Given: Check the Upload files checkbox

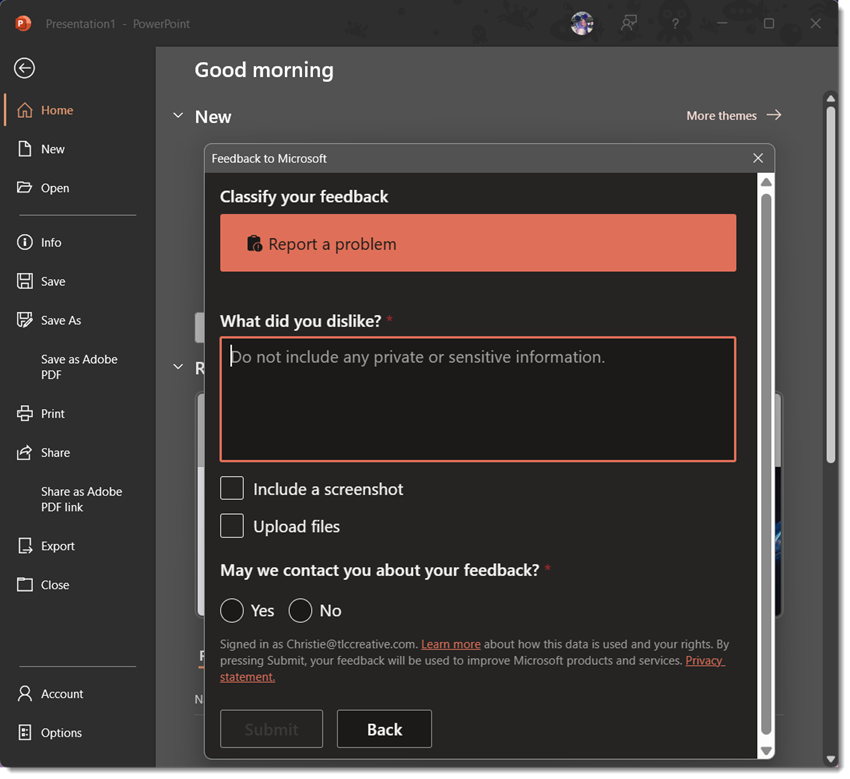Looking at the screenshot, I should pos(232,526).
